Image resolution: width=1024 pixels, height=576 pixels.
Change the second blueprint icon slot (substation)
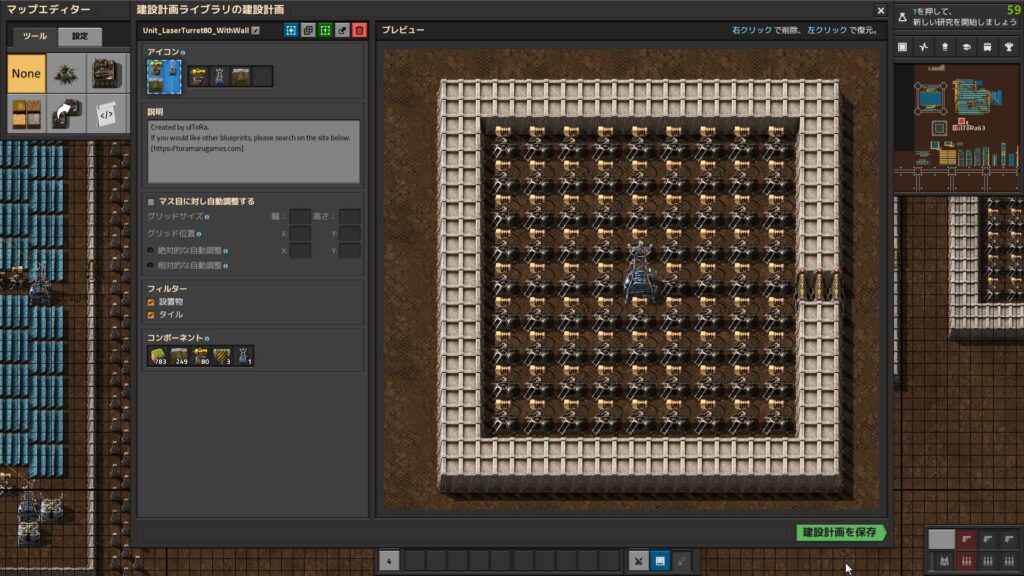(219, 76)
